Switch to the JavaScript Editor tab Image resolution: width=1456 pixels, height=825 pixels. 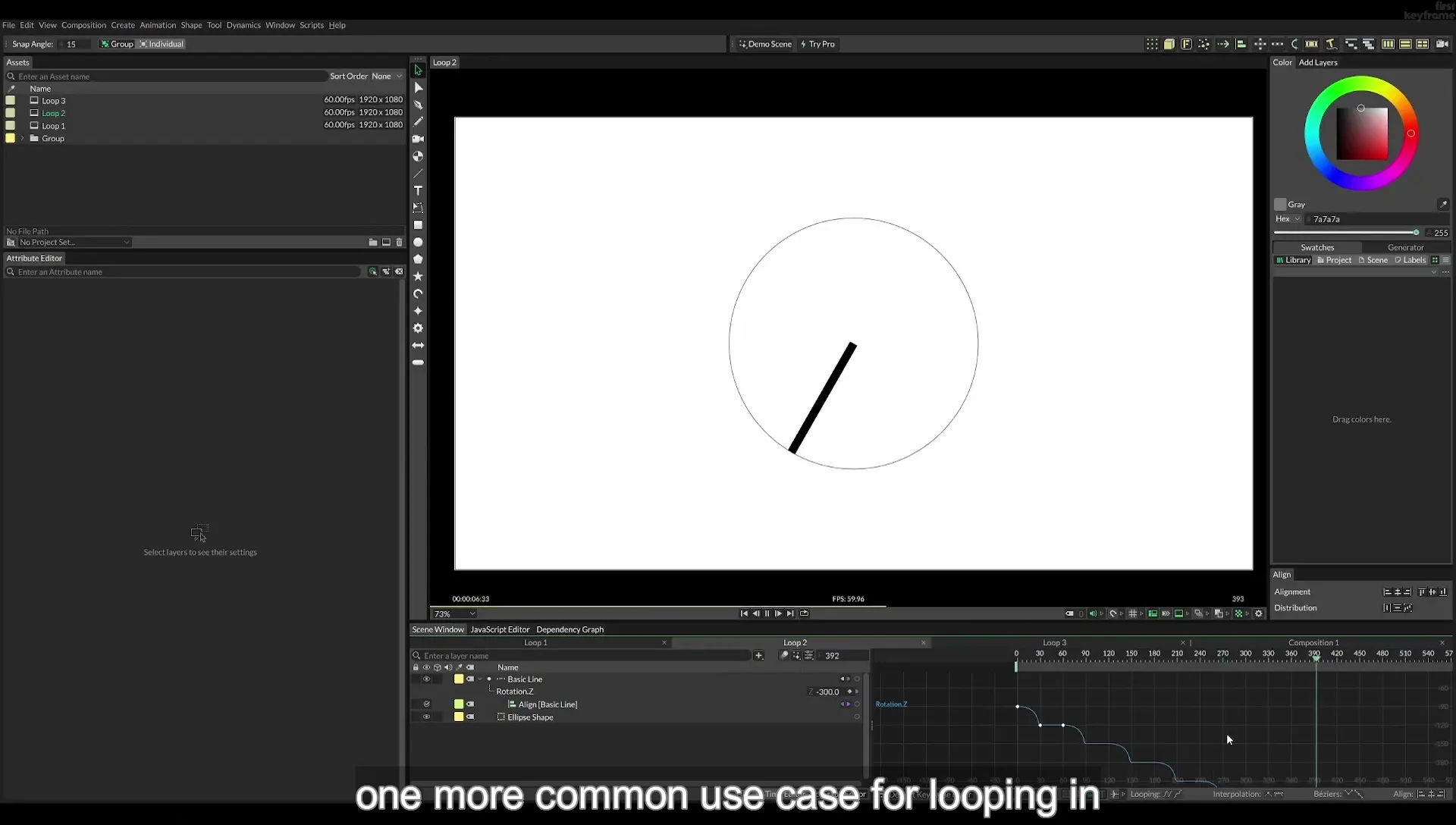point(500,629)
